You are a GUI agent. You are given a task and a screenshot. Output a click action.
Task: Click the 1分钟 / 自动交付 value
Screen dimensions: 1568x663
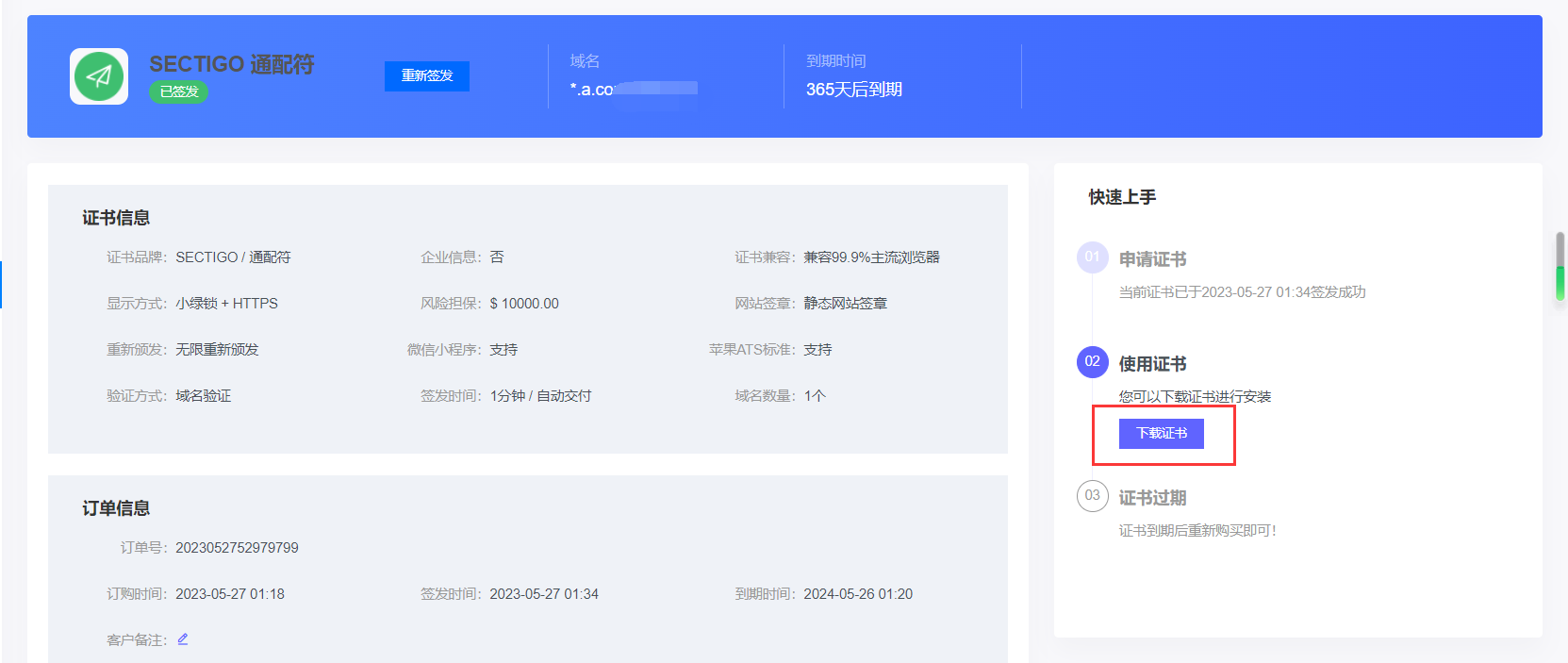coord(540,396)
